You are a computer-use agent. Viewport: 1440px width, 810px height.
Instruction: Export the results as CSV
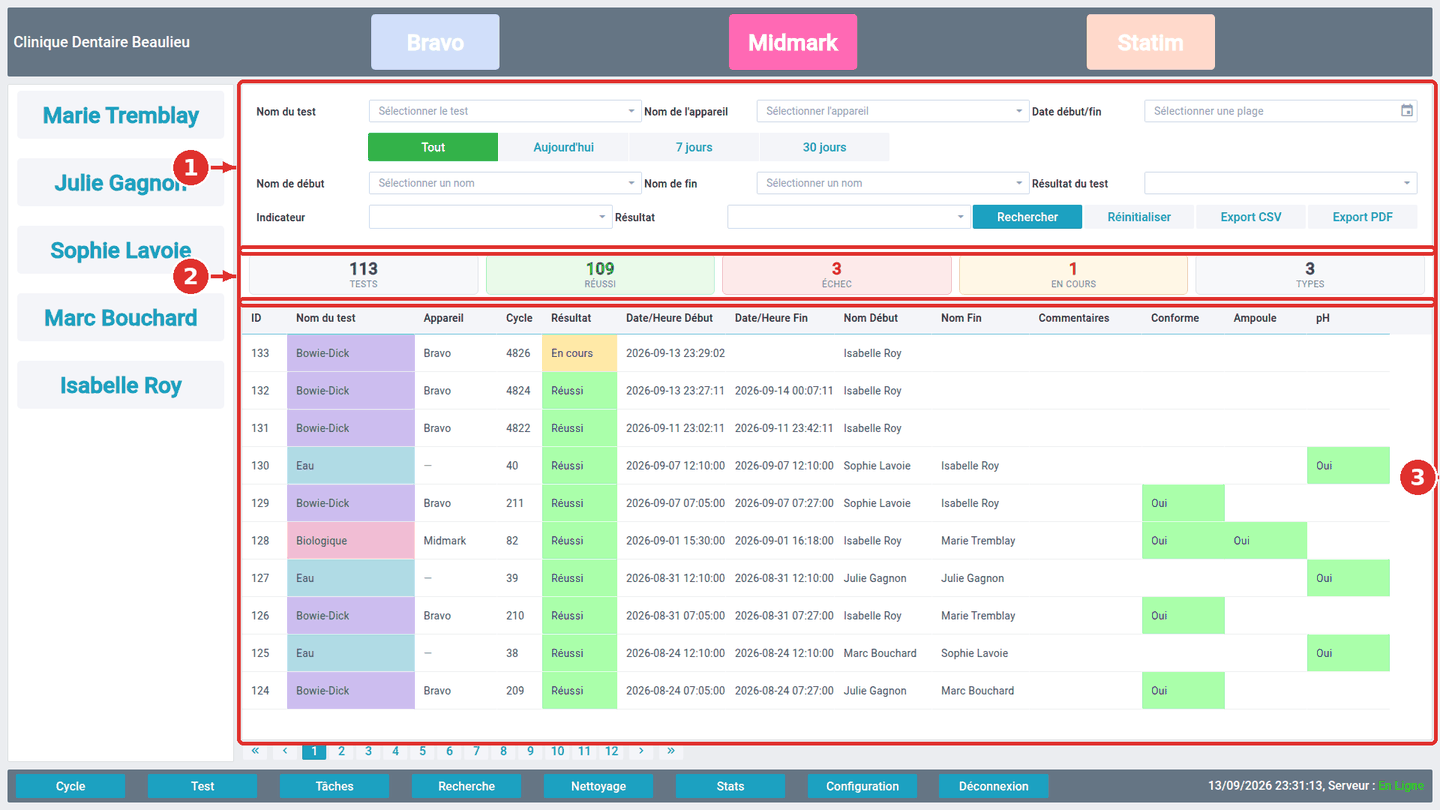[1251, 217]
